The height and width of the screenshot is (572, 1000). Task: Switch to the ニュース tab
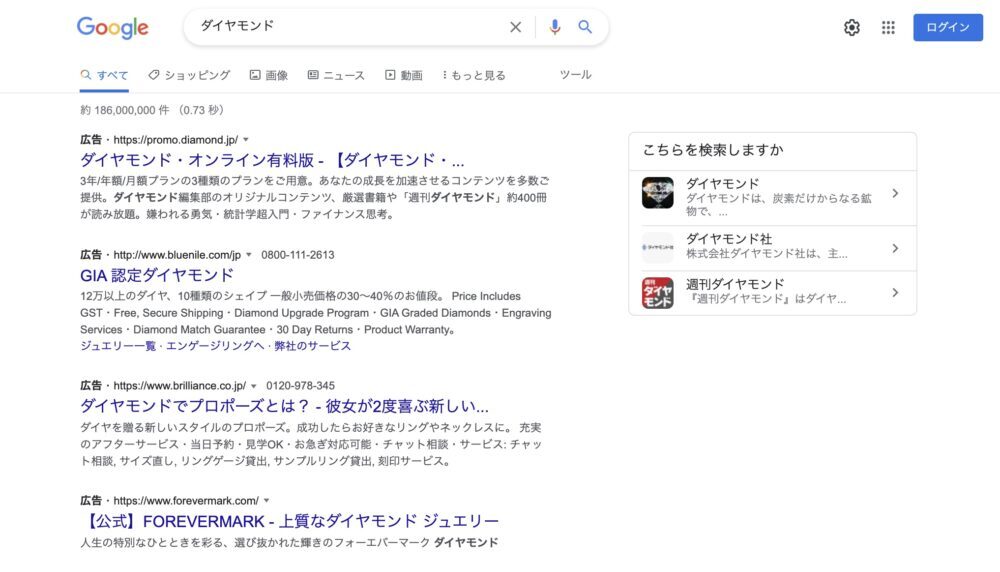[x=336, y=75]
